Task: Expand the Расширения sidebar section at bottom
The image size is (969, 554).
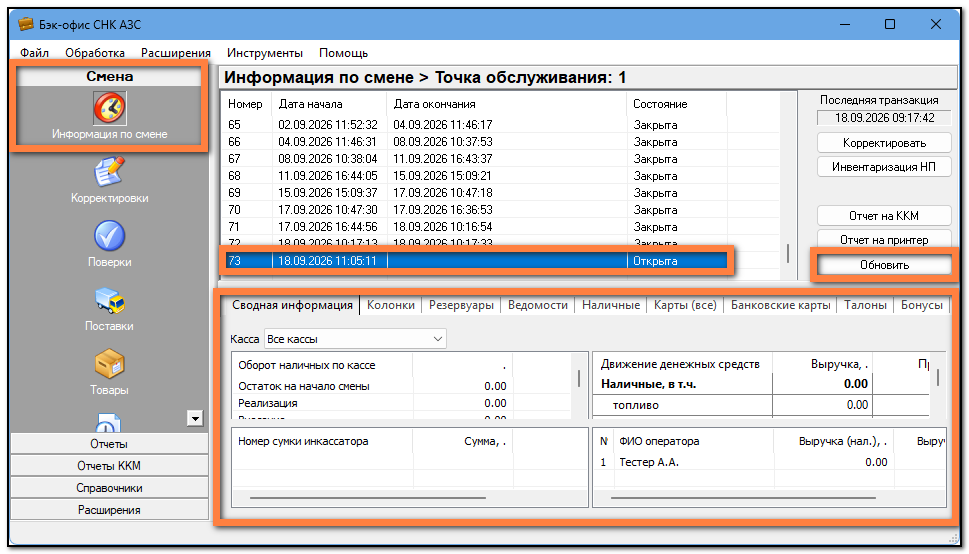Action: click(x=109, y=510)
